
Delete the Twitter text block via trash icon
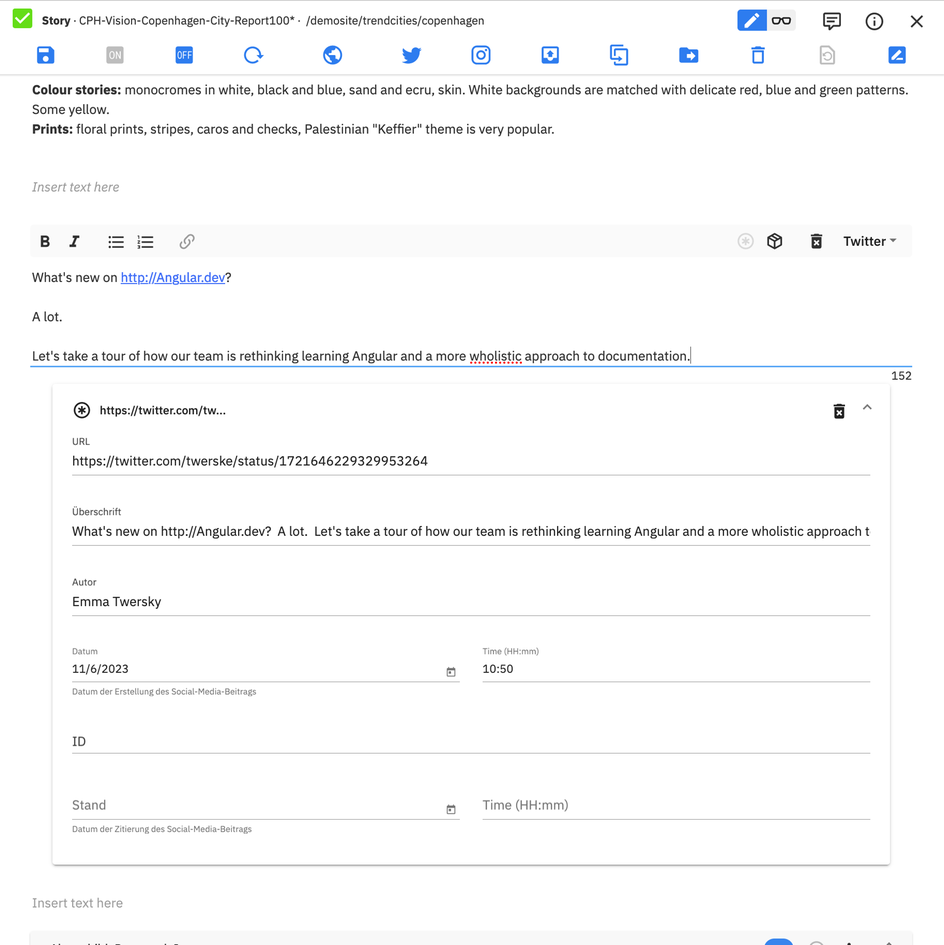(816, 241)
